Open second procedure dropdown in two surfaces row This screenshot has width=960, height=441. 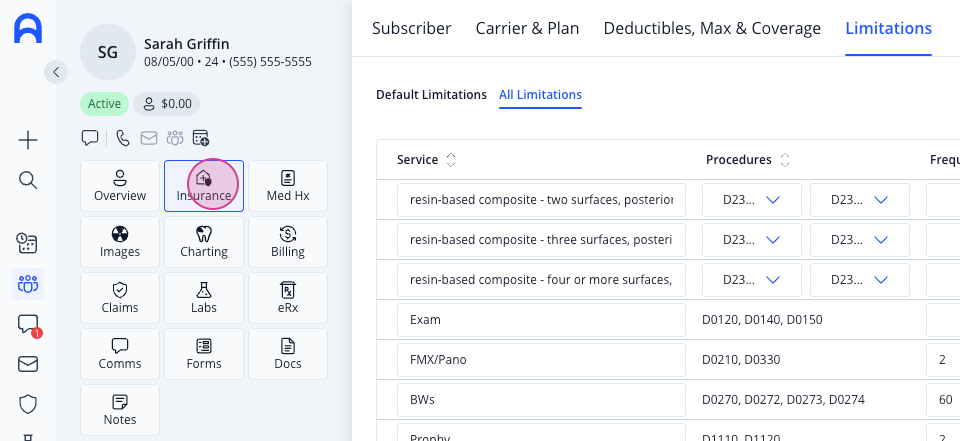tap(860, 200)
